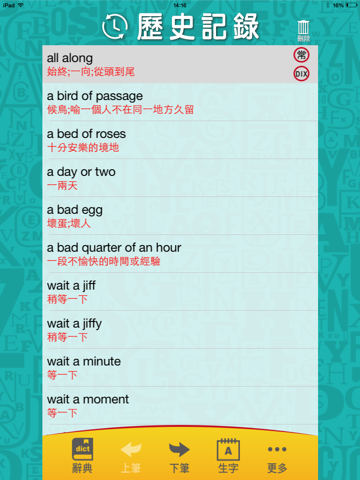The height and width of the screenshot is (480, 360).
Task: Select the 'all along' history entry
Action: click(x=180, y=64)
